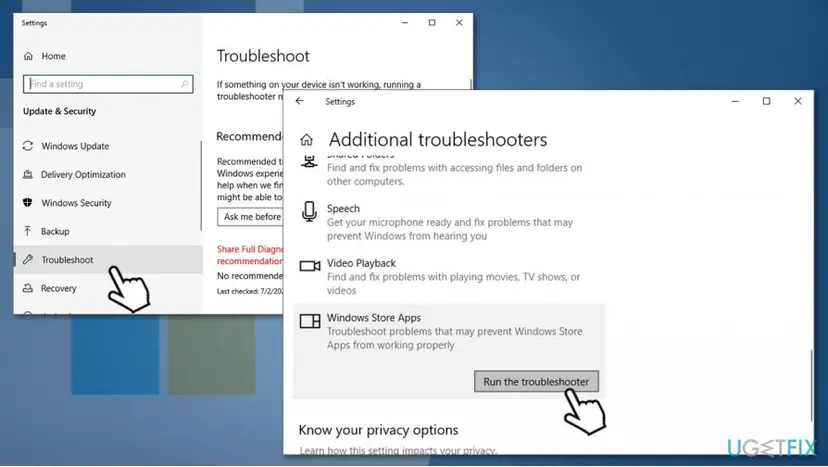Click the Windows Security shield icon

28,202
